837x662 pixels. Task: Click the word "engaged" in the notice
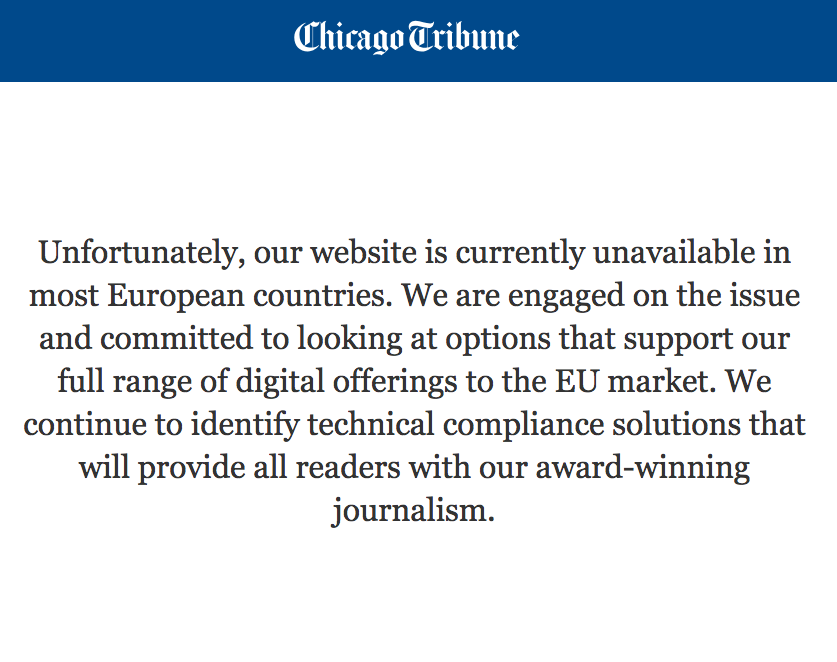point(566,296)
